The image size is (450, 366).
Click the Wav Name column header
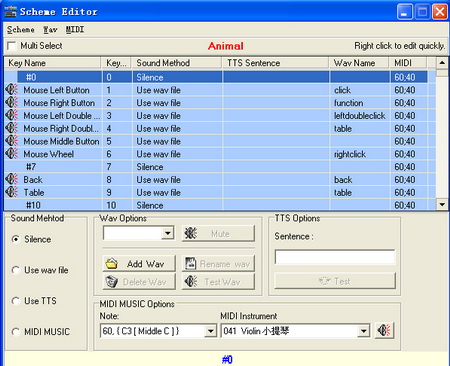(x=359, y=63)
